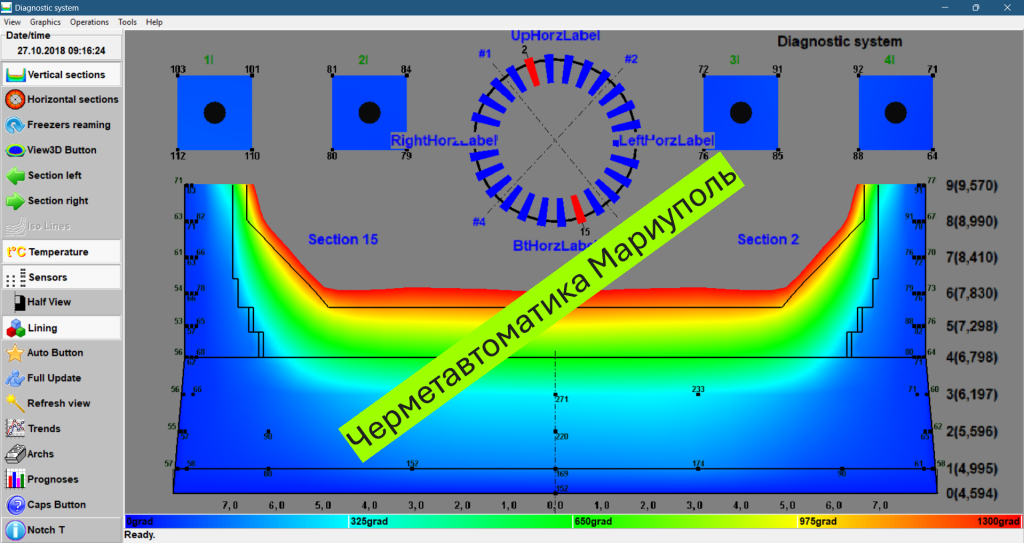Image resolution: width=1024 pixels, height=543 pixels.
Task: Click the Horizontal sections icon
Action: tap(15, 99)
